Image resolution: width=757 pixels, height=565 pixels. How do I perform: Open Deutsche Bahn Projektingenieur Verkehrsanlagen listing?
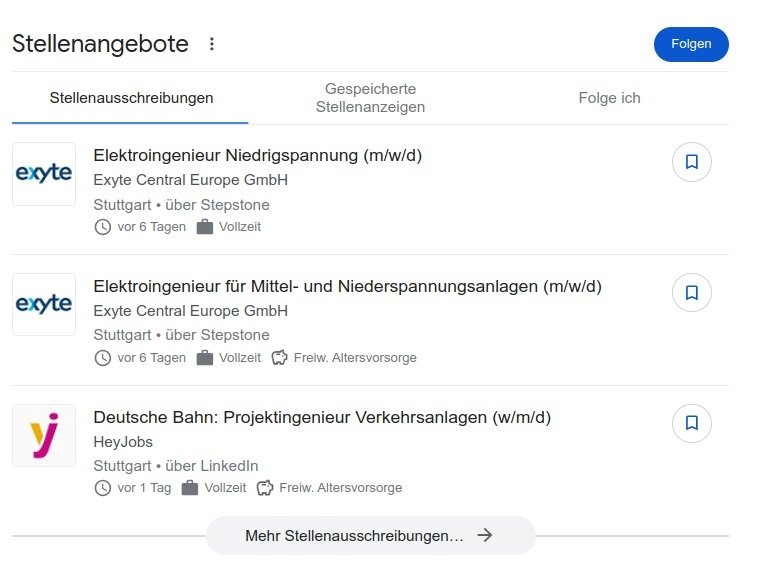(322, 417)
